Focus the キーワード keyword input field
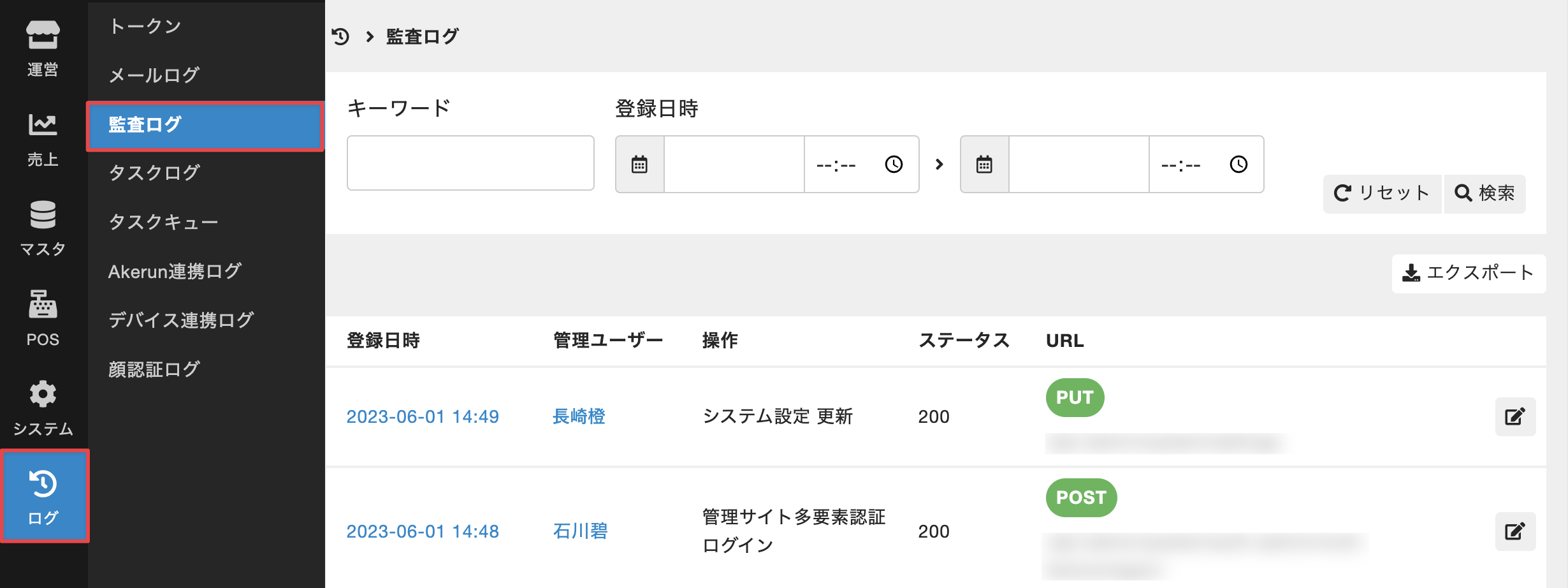Image resolution: width=1568 pixels, height=588 pixels. tap(470, 163)
